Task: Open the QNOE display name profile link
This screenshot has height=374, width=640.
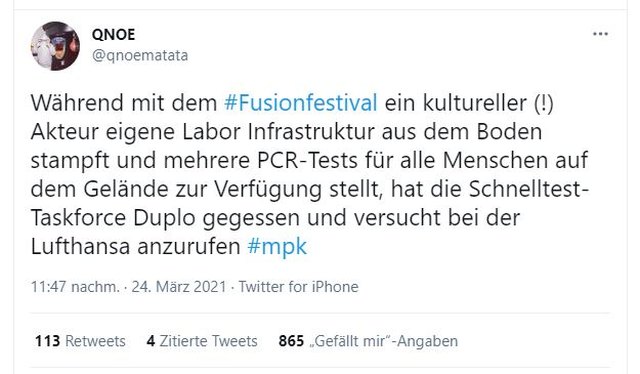Action: tap(113, 34)
